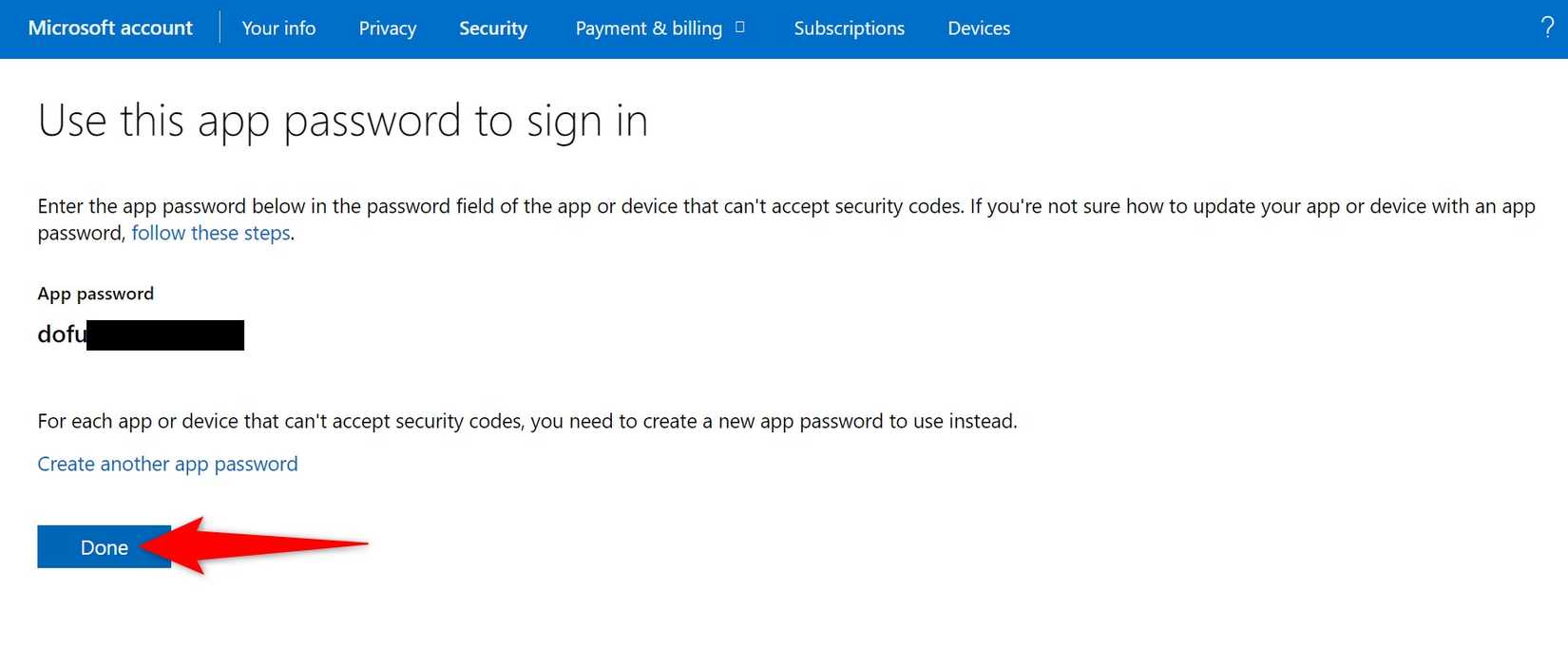Select the Security tab

point(493,29)
